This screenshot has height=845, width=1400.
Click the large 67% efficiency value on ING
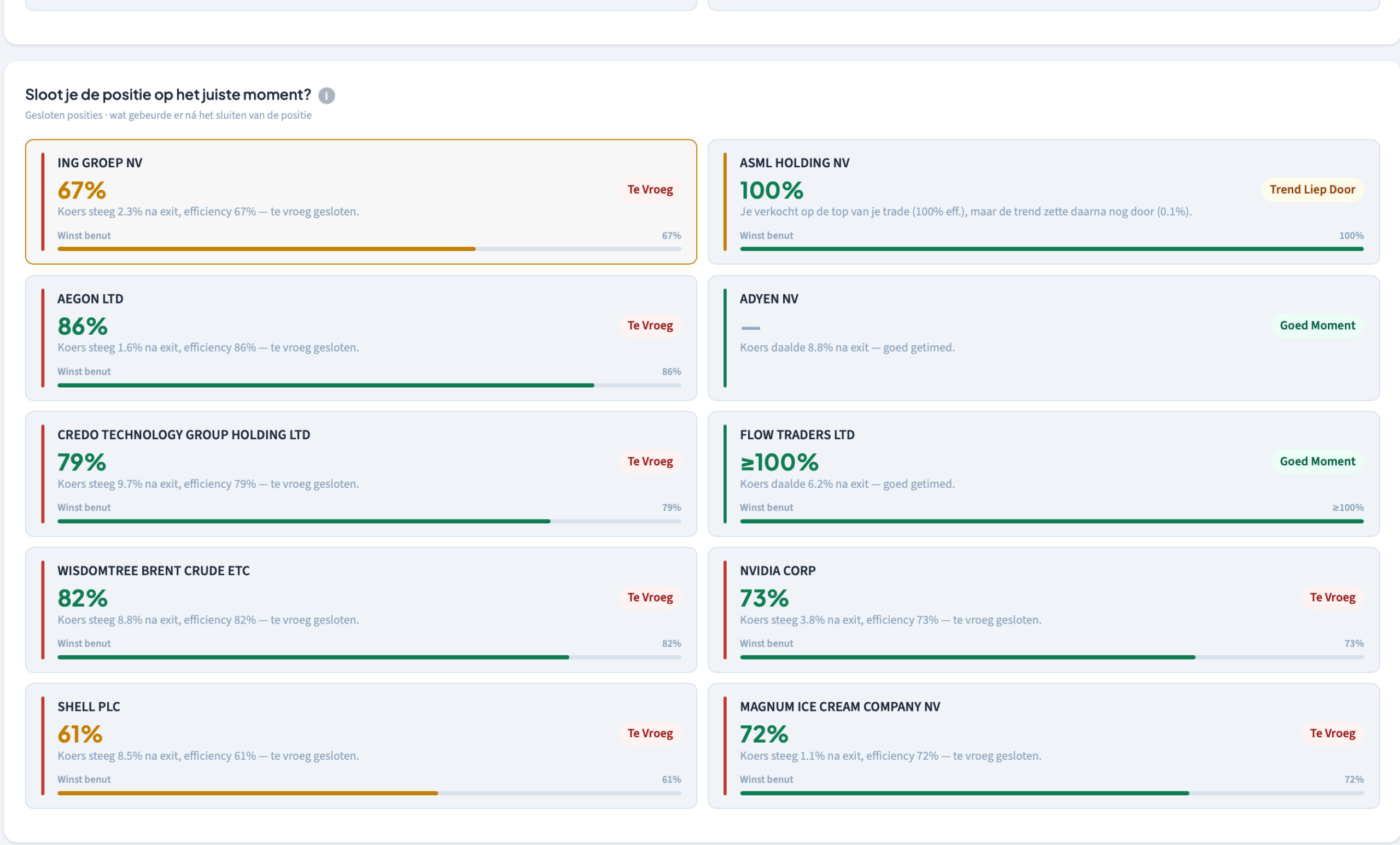pos(82,190)
